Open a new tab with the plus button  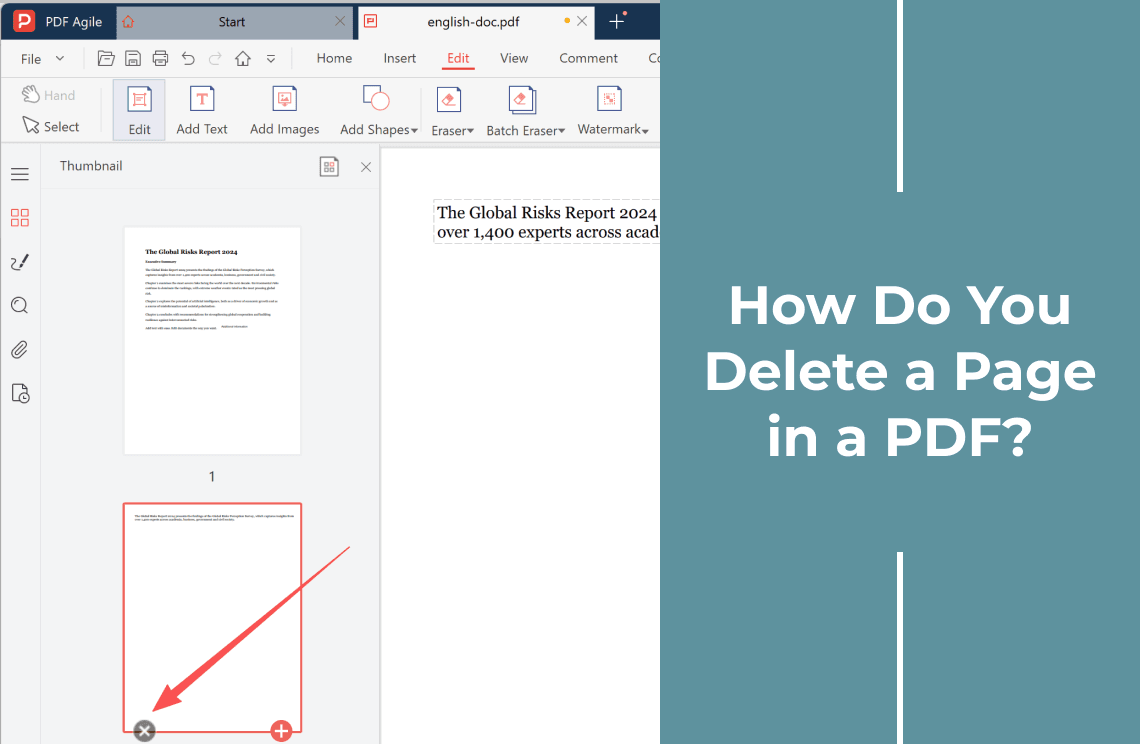[617, 22]
